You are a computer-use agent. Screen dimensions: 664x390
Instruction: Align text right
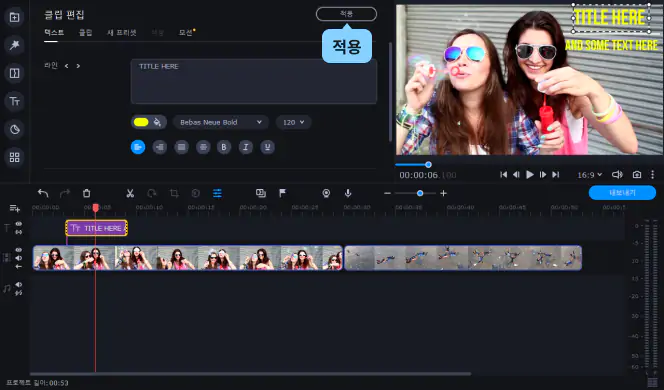160,147
